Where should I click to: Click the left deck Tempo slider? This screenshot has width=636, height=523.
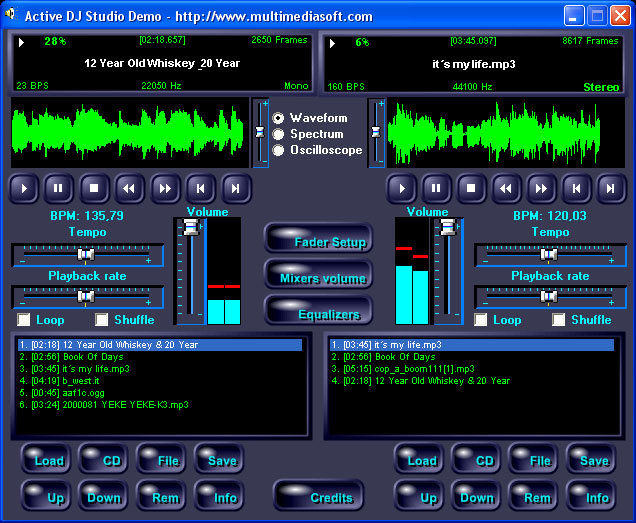(87, 255)
